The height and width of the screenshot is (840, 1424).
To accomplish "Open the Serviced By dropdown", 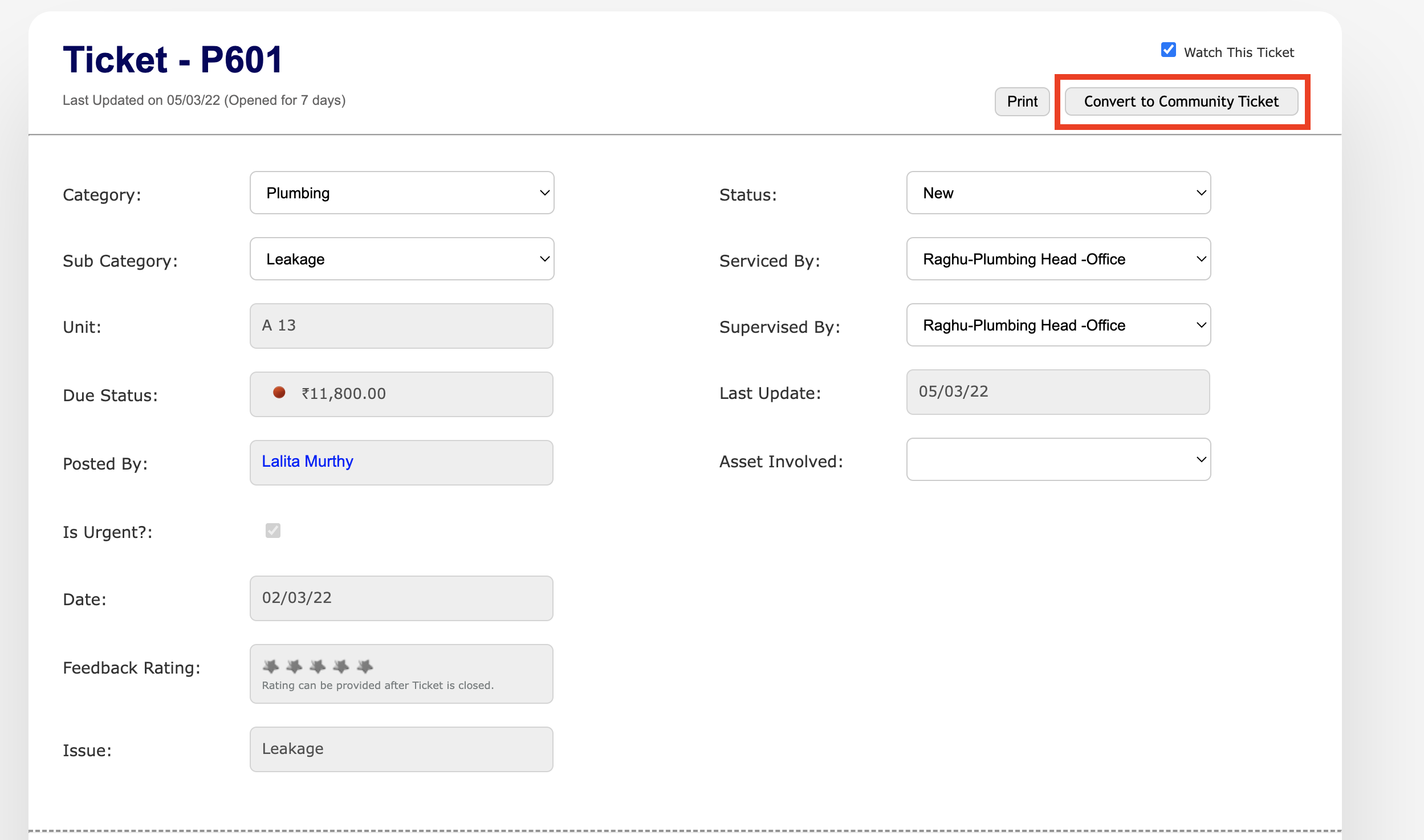I will [1059, 259].
